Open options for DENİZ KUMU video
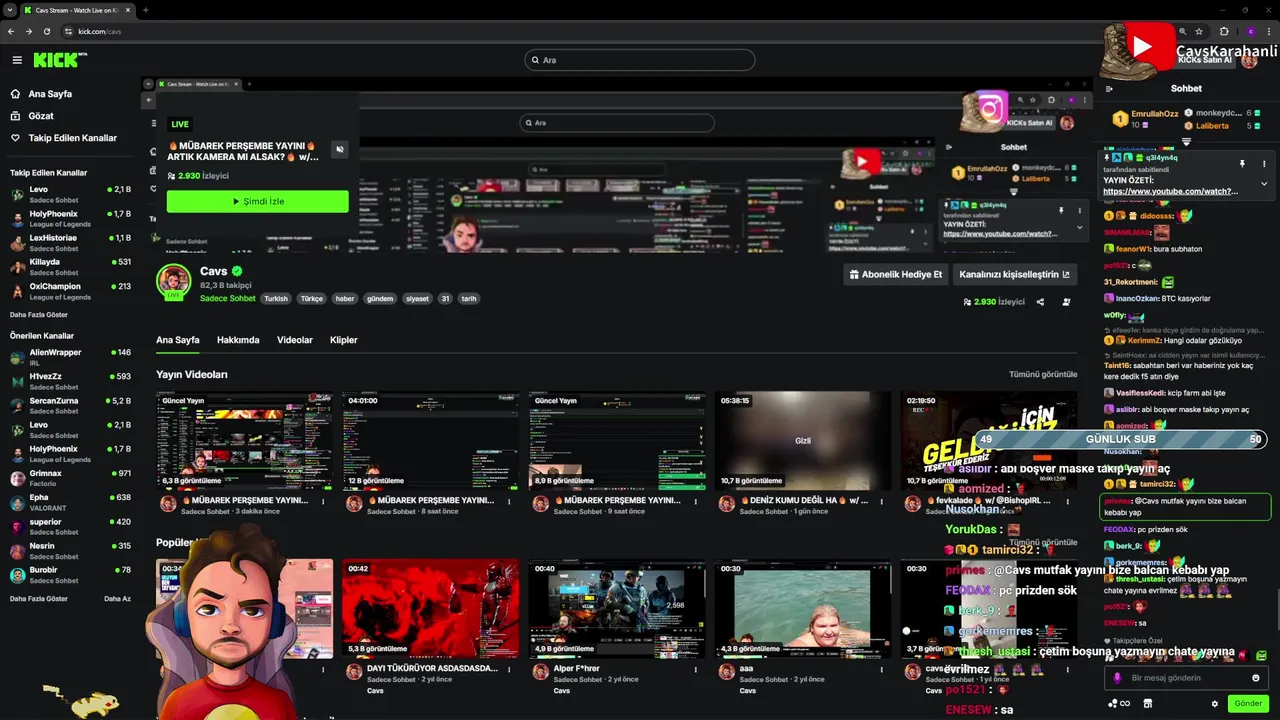 [881, 502]
